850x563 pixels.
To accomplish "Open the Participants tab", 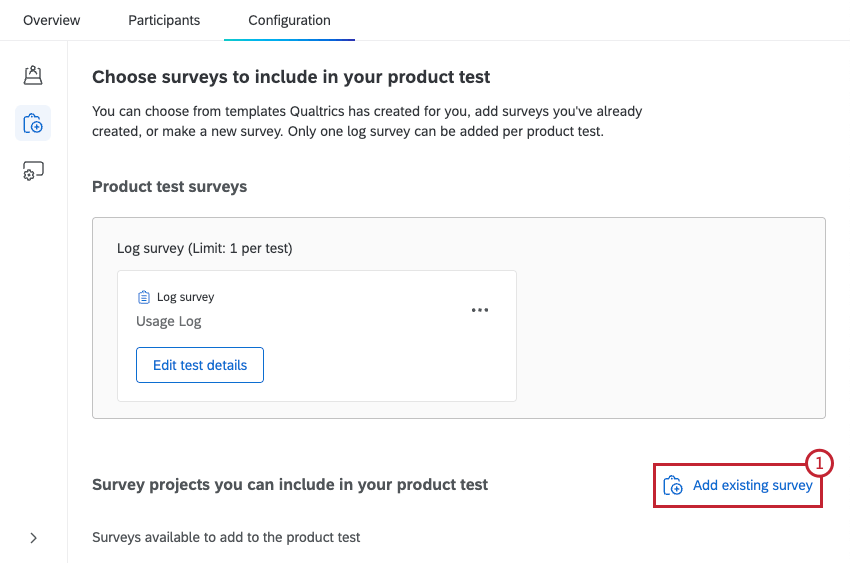I will coord(164,20).
